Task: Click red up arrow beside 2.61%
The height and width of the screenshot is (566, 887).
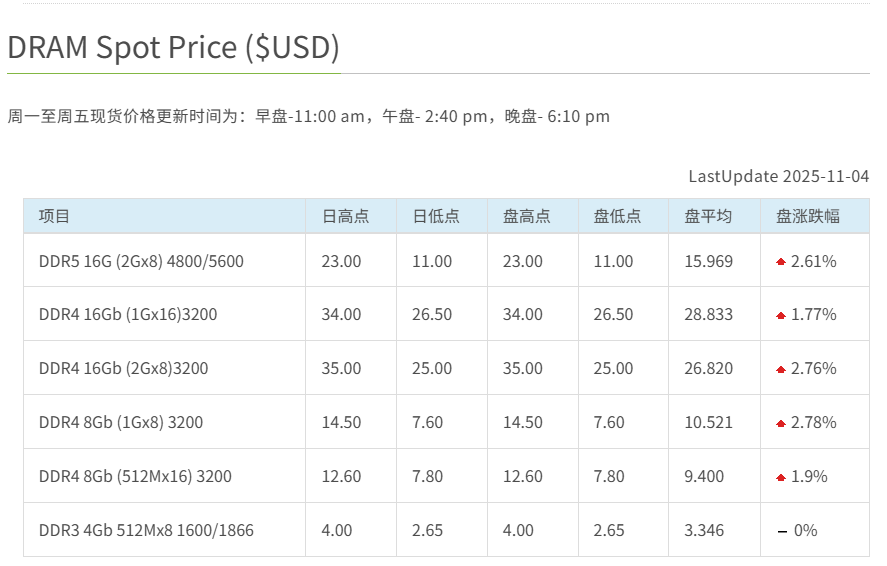Action: point(781,262)
